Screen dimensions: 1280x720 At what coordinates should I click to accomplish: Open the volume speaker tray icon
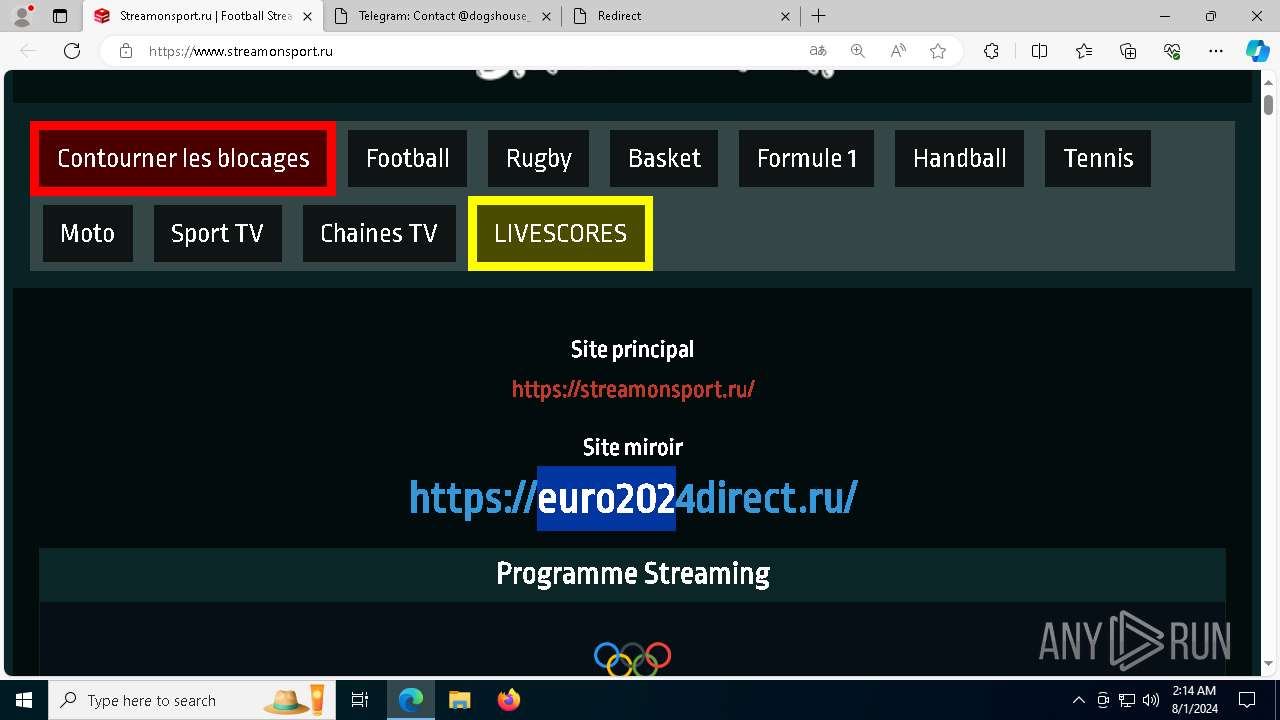pos(1150,700)
